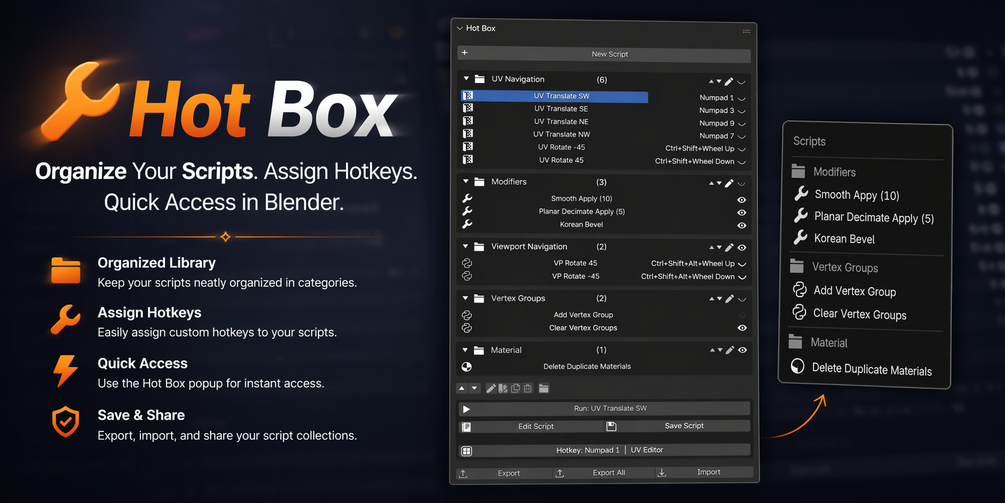Click the wrench icon beside Planar Decimate Apply (5)

[467, 211]
